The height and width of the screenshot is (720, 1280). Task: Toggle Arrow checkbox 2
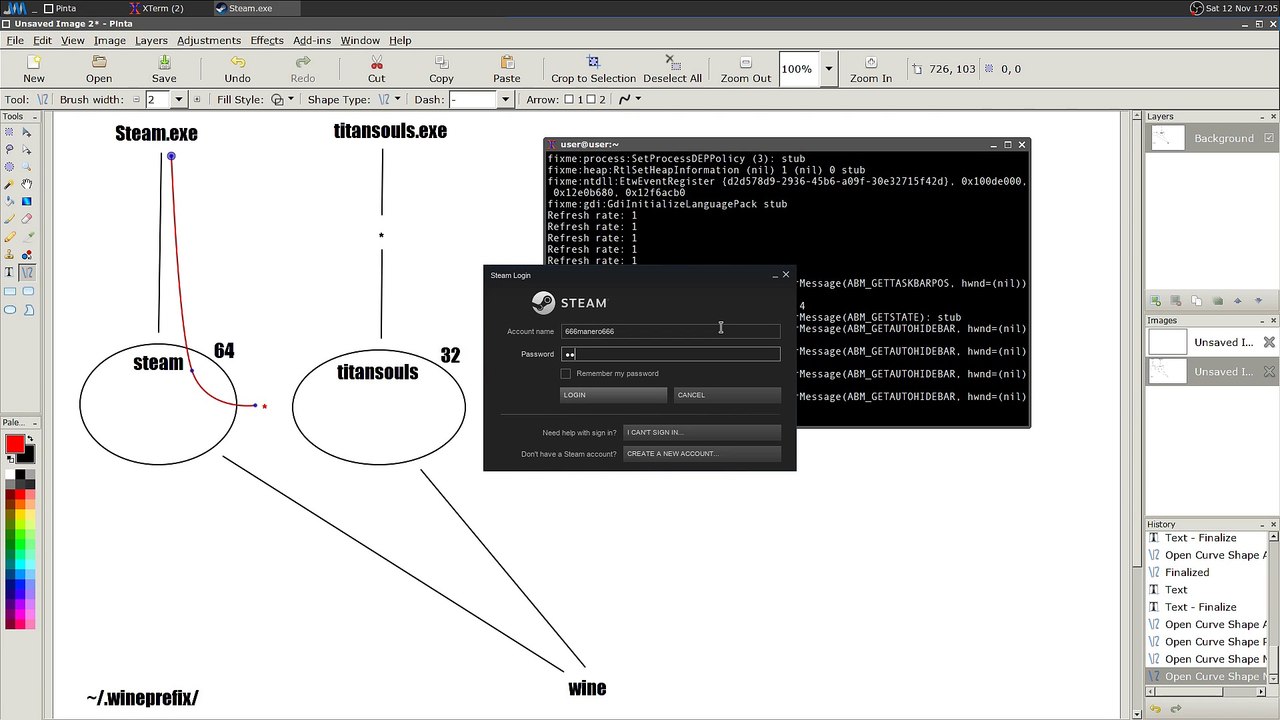590,99
